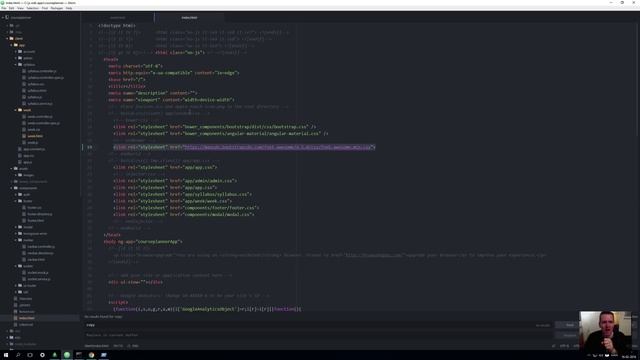Collapse the week folder arrow
This screenshot has width=640, height=360.
[x=16, y=110]
